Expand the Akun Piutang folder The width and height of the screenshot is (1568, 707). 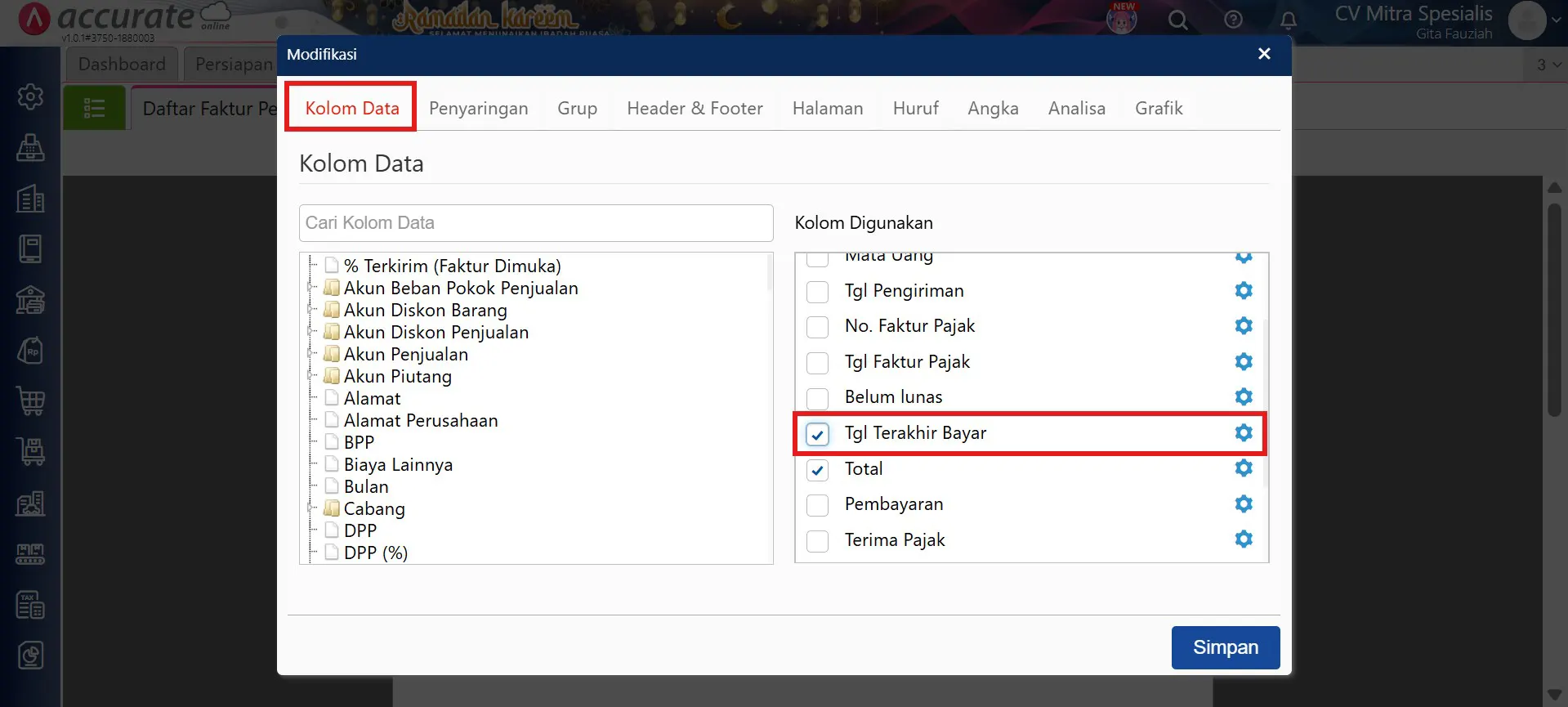click(x=310, y=376)
